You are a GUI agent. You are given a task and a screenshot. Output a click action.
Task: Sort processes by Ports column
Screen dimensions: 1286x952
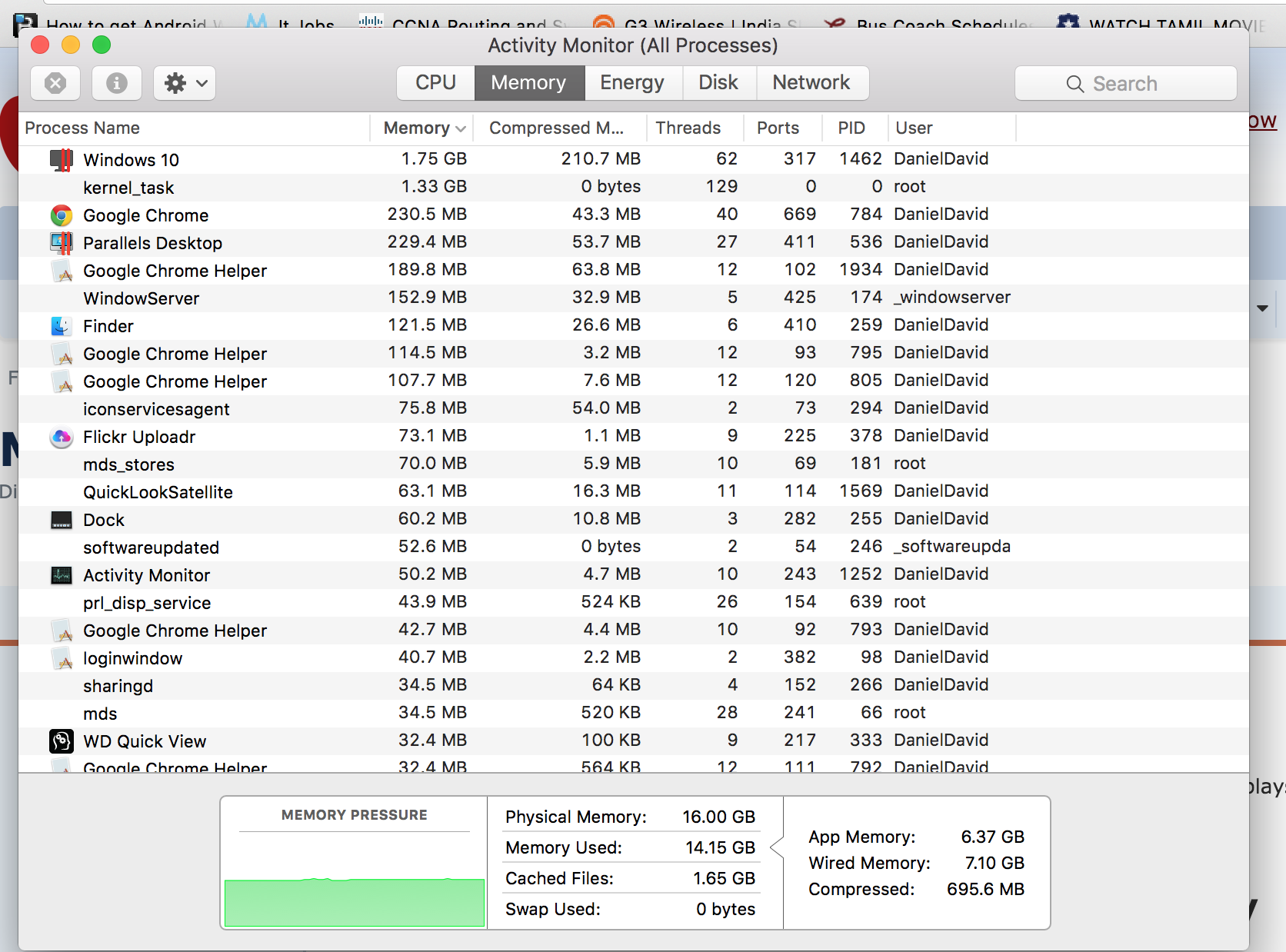tap(783, 128)
